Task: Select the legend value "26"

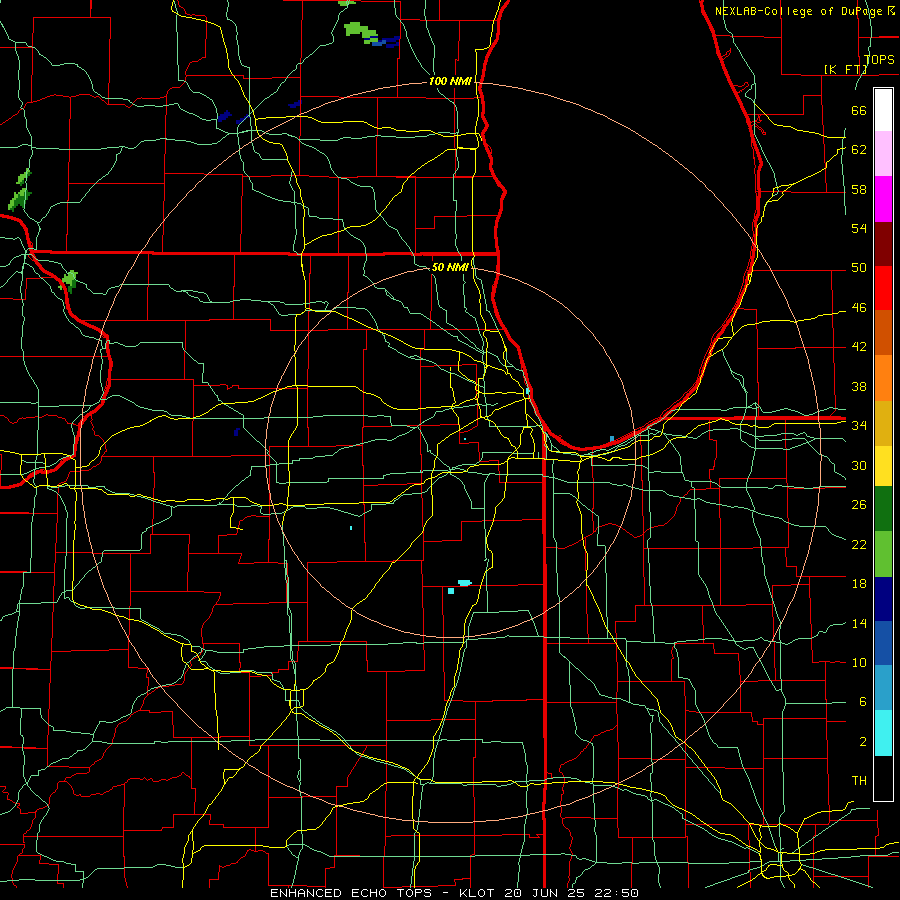Action: click(859, 505)
